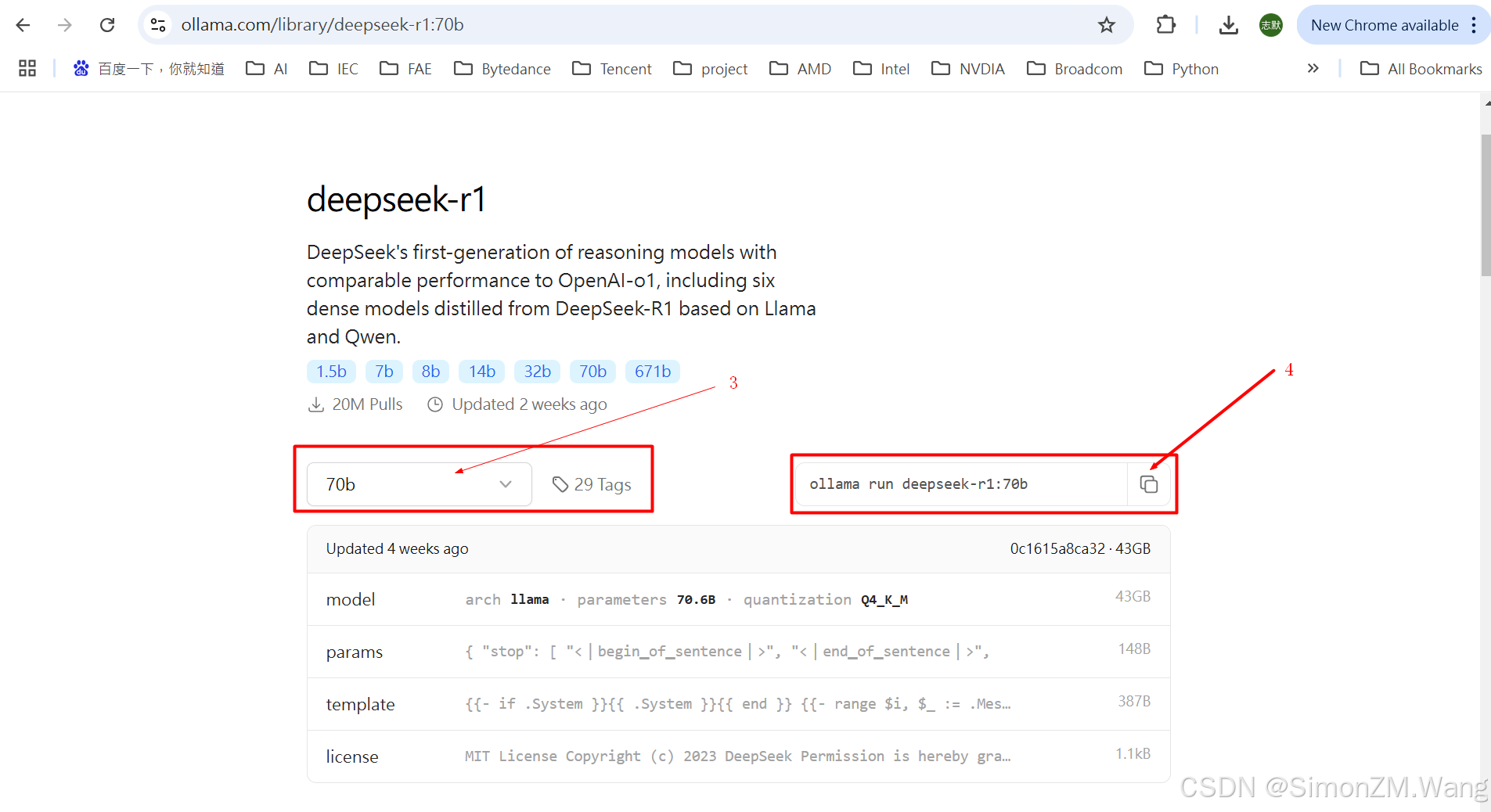Open the license row
Image resolution: width=1491 pixels, height=812 pixels.
739,756
